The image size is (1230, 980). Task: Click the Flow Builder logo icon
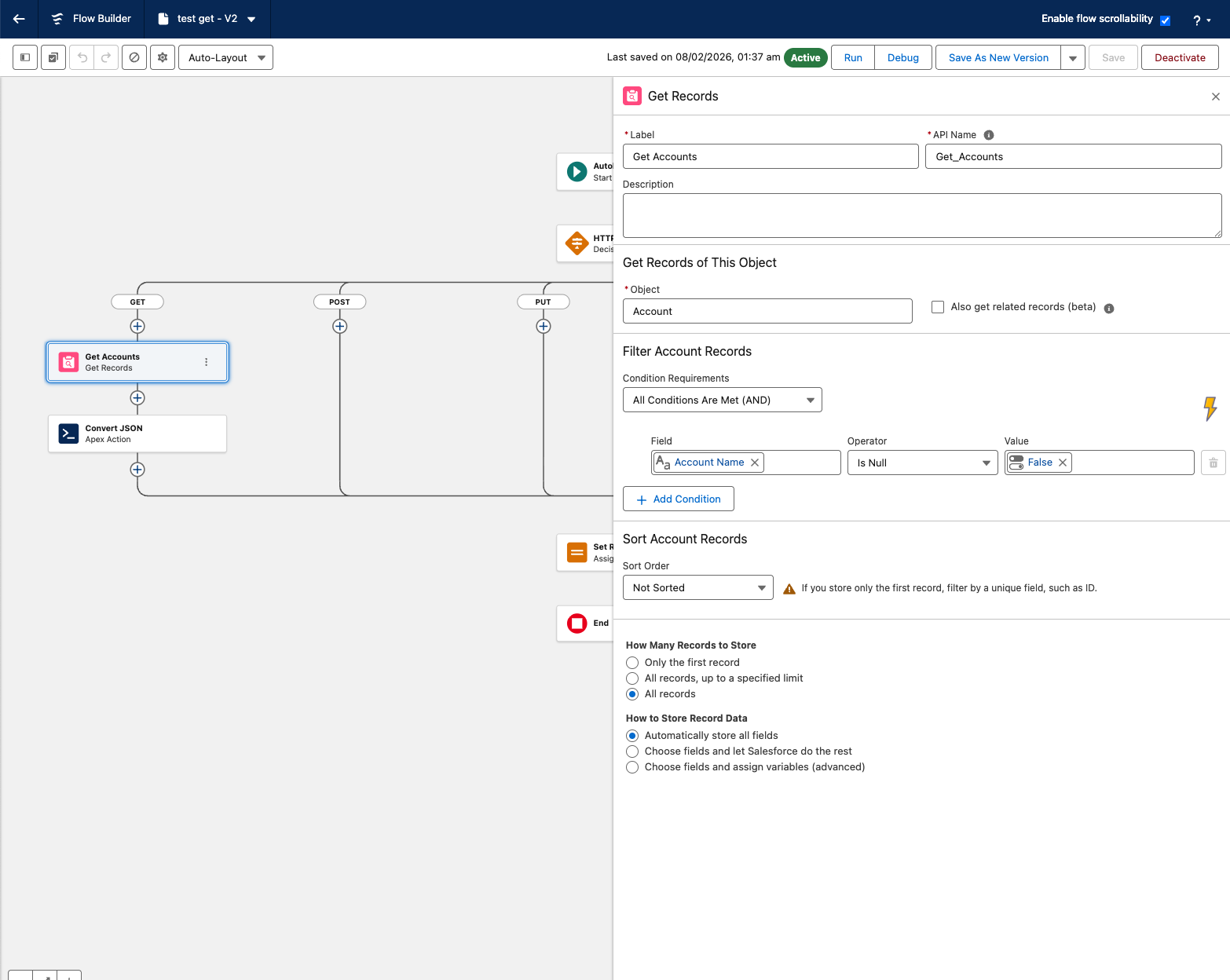tap(57, 19)
